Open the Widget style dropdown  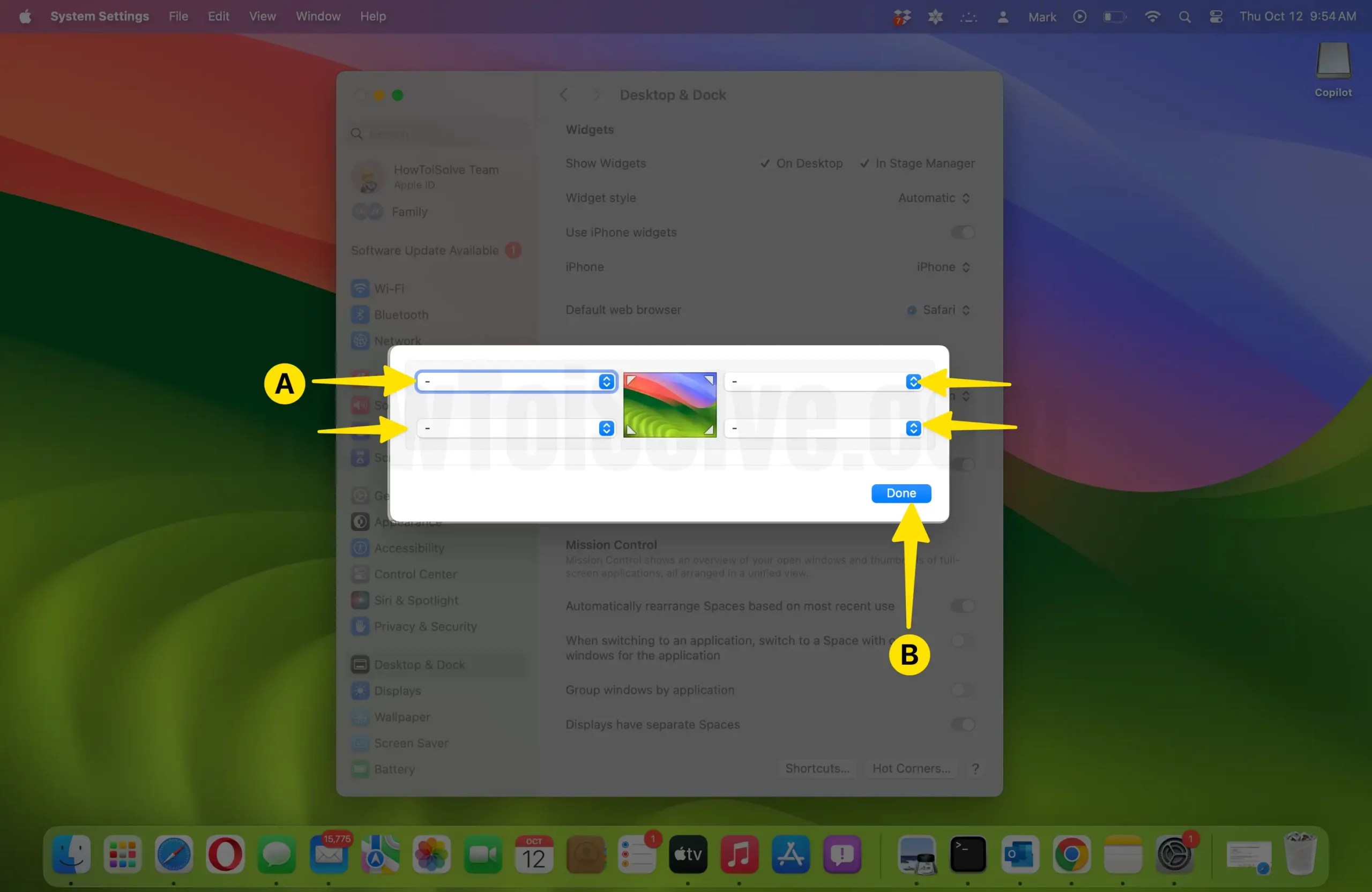pos(933,198)
